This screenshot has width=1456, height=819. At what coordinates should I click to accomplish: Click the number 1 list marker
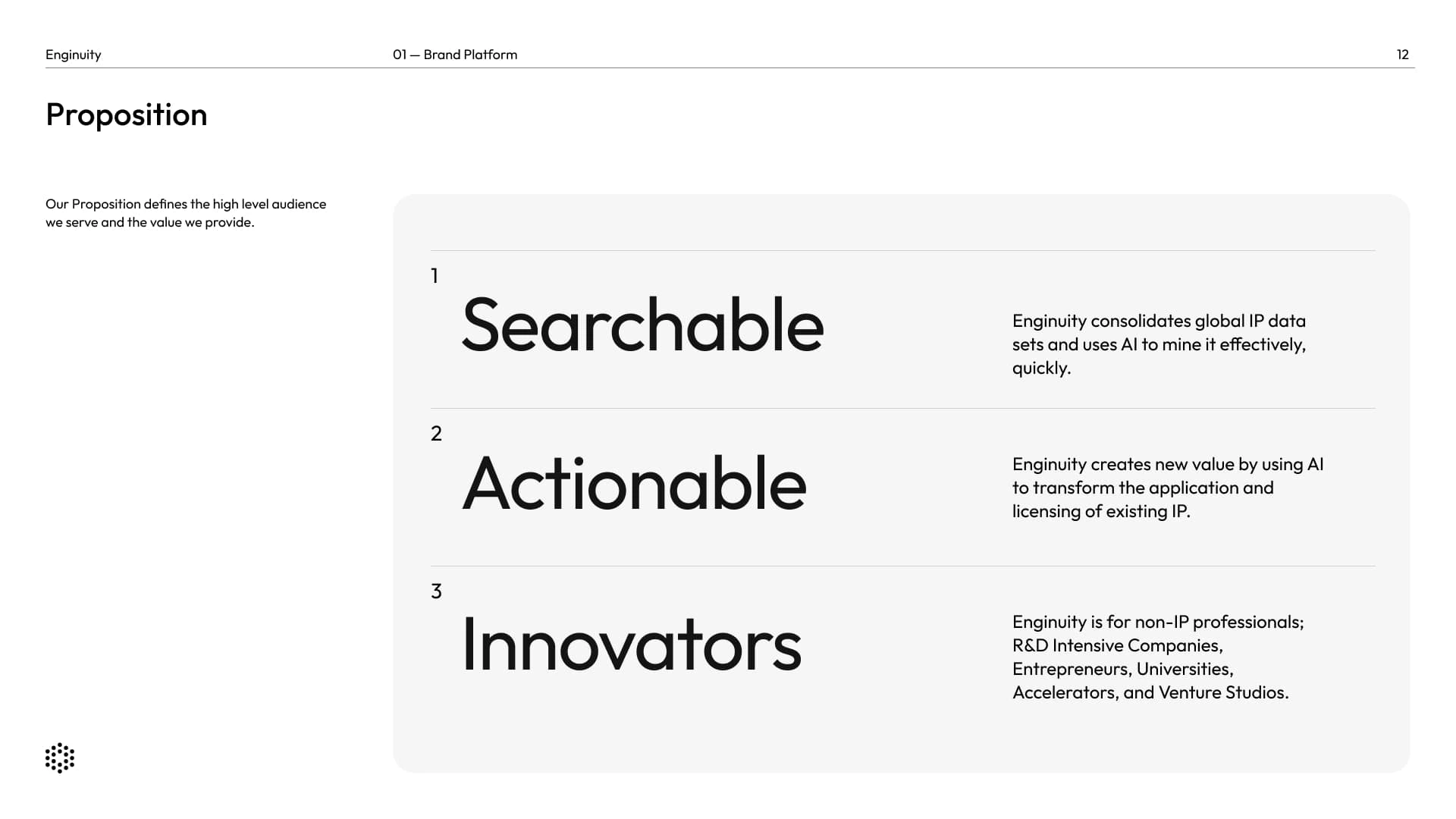point(435,275)
